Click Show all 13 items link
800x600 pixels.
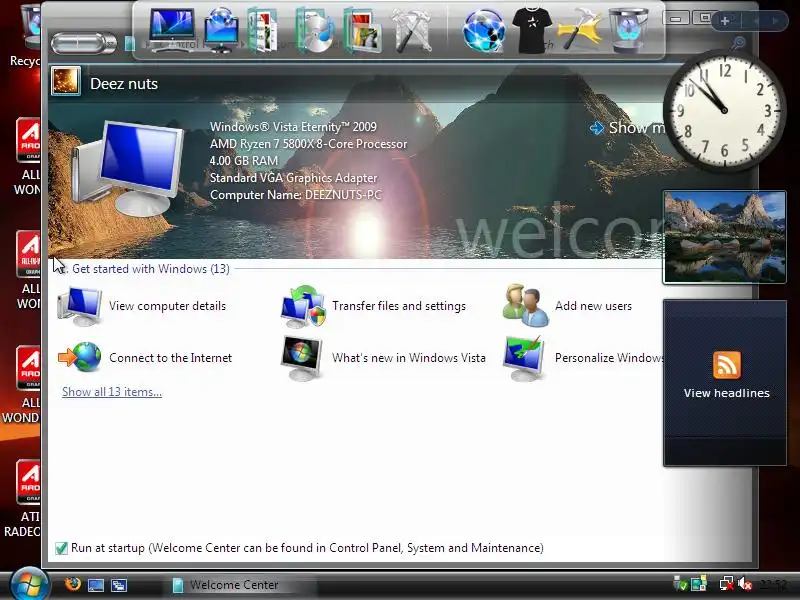(x=112, y=392)
